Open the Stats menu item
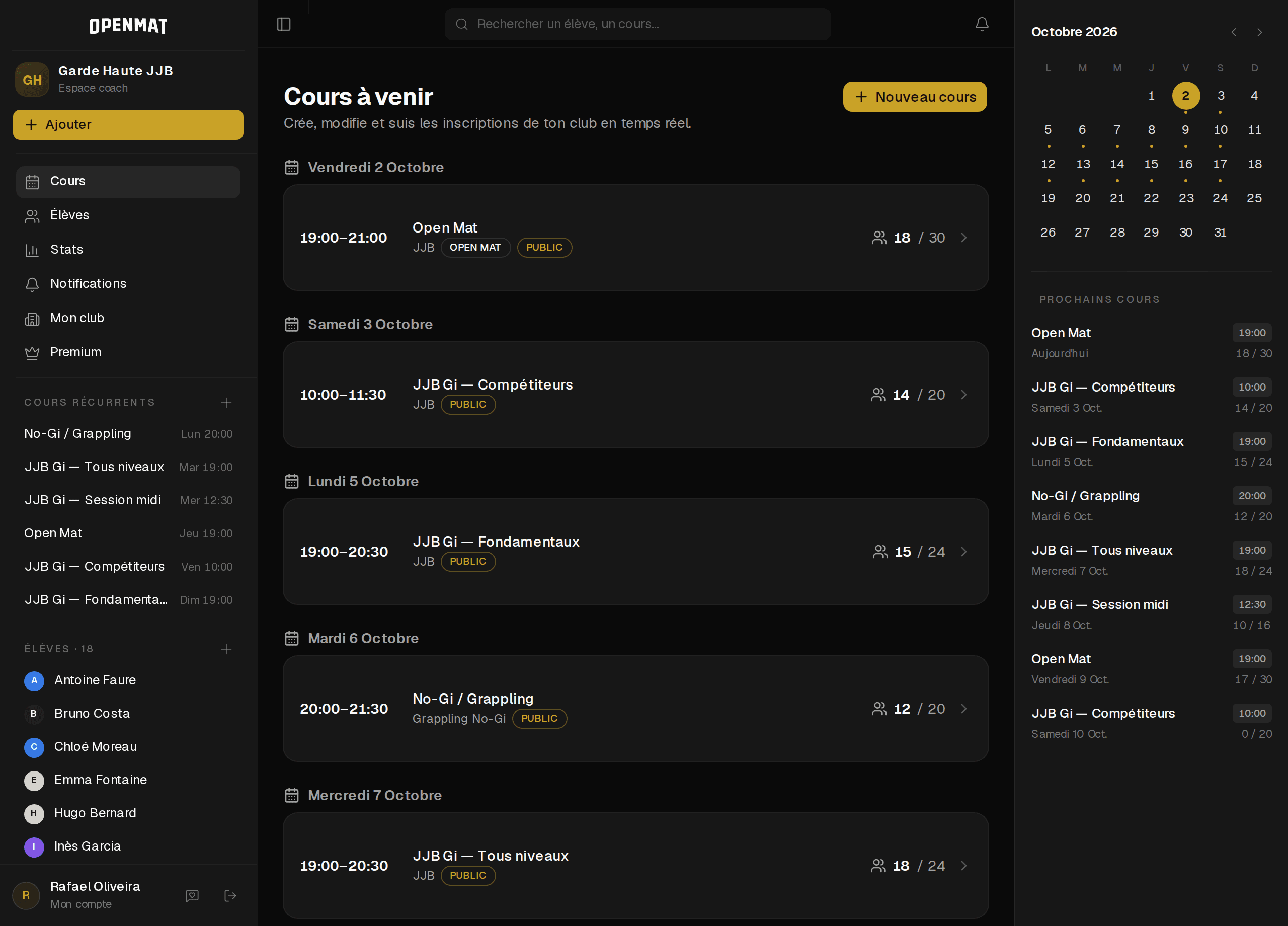 [x=128, y=250]
